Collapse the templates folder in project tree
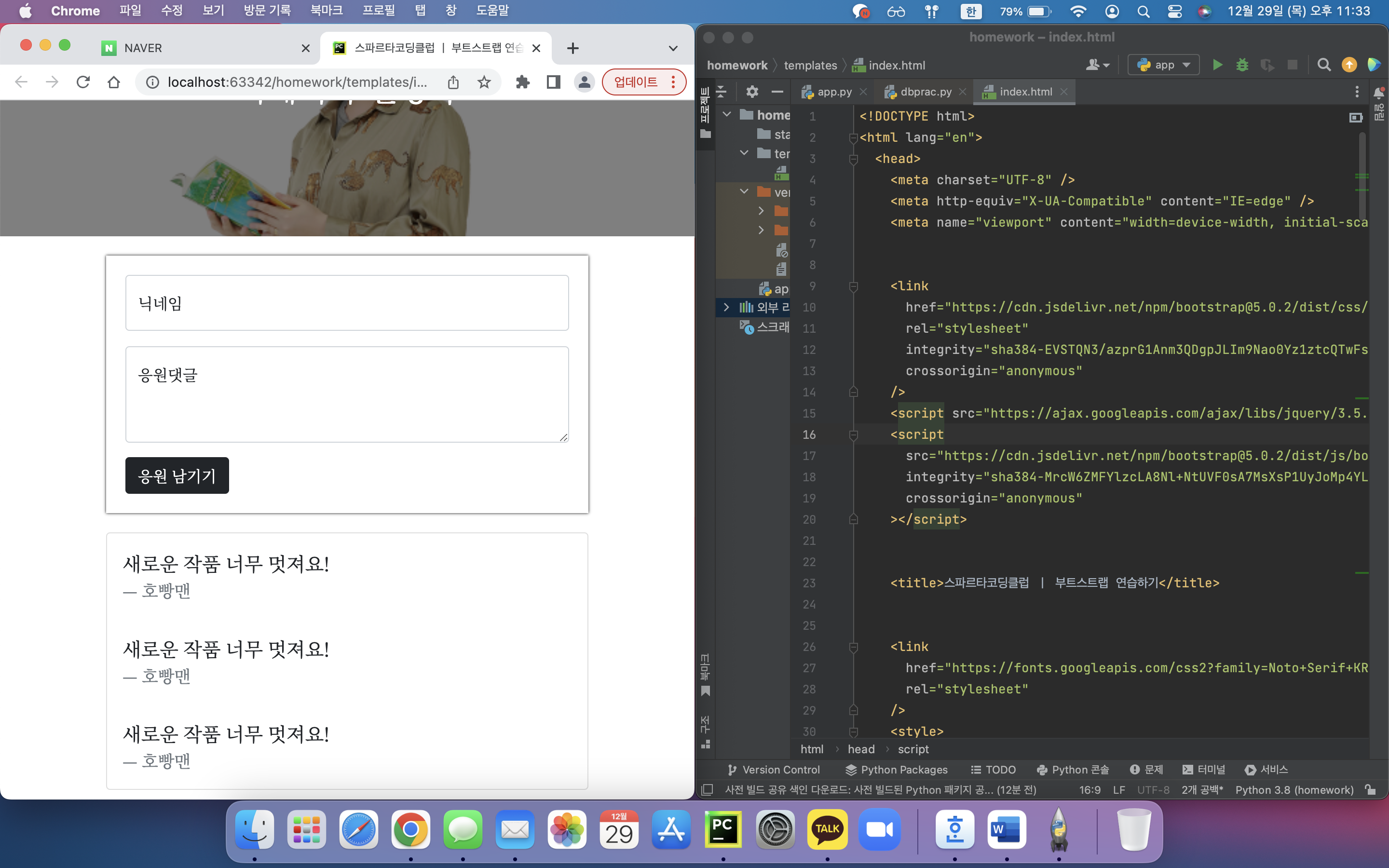Screen dimensions: 1389x868 (745, 153)
